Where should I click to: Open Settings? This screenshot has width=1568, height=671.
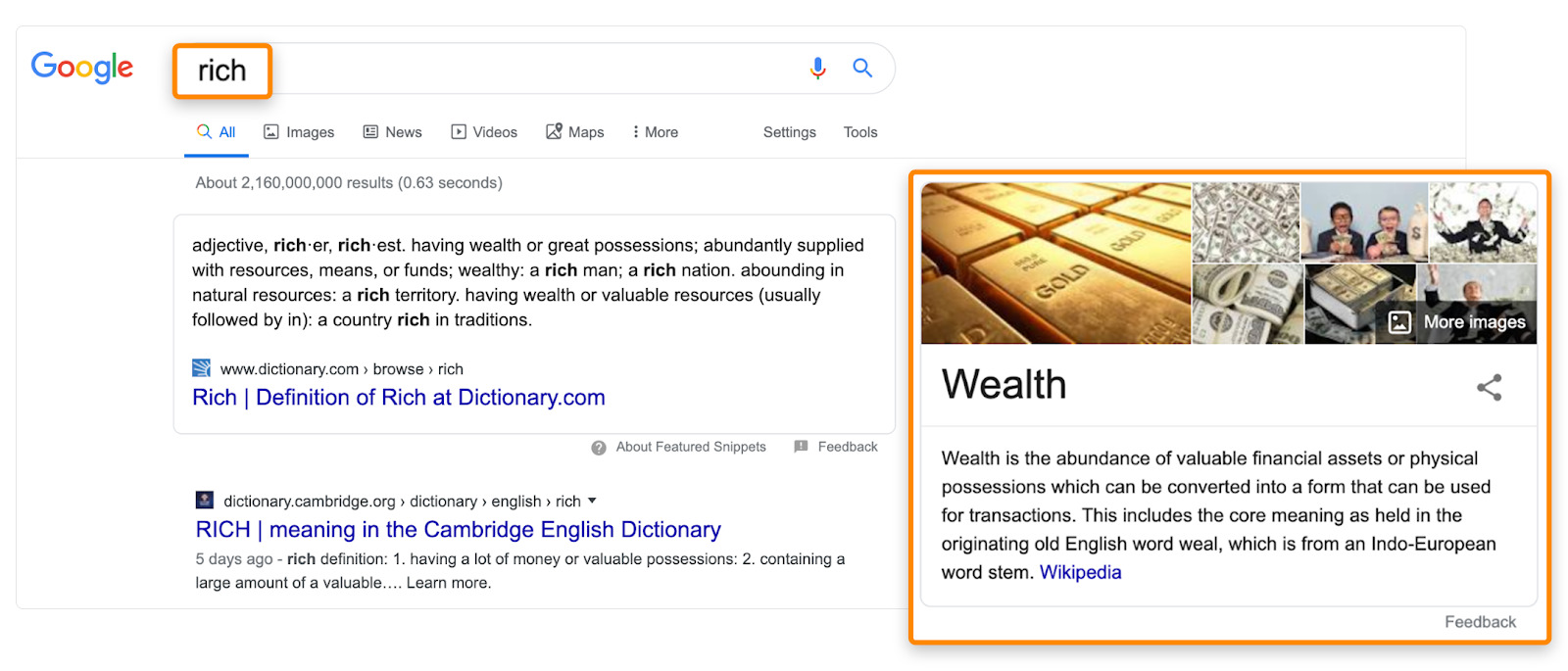(x=789, y=131)
